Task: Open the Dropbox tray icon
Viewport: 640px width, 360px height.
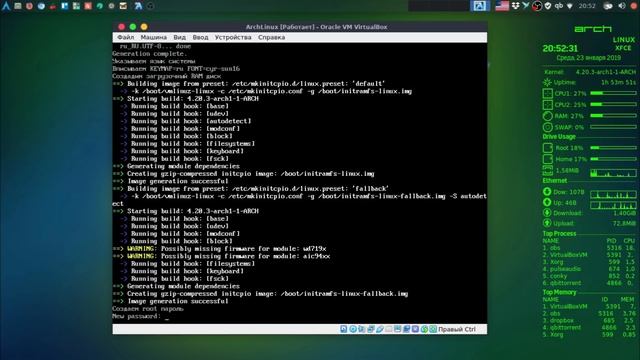Action: pyautogui.click(x=515, y=6)
